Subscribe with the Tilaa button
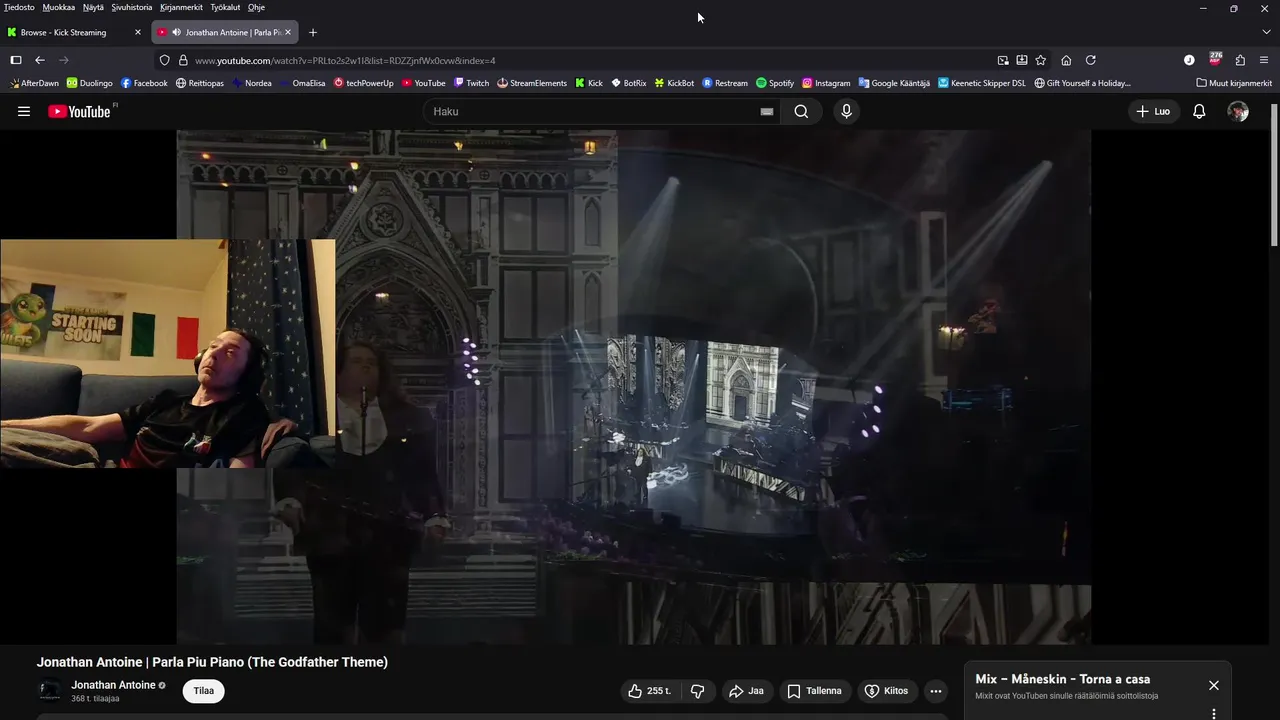This screenshot has width=1280, height=720. [203, 691]
